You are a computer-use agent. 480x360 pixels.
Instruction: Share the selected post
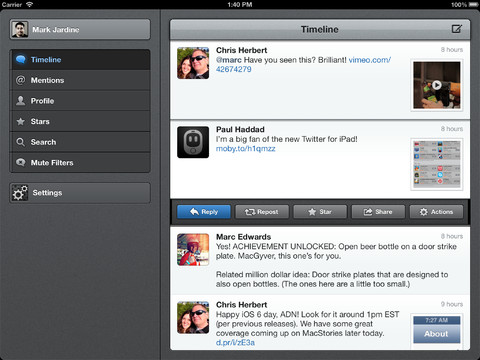[378, 212]
